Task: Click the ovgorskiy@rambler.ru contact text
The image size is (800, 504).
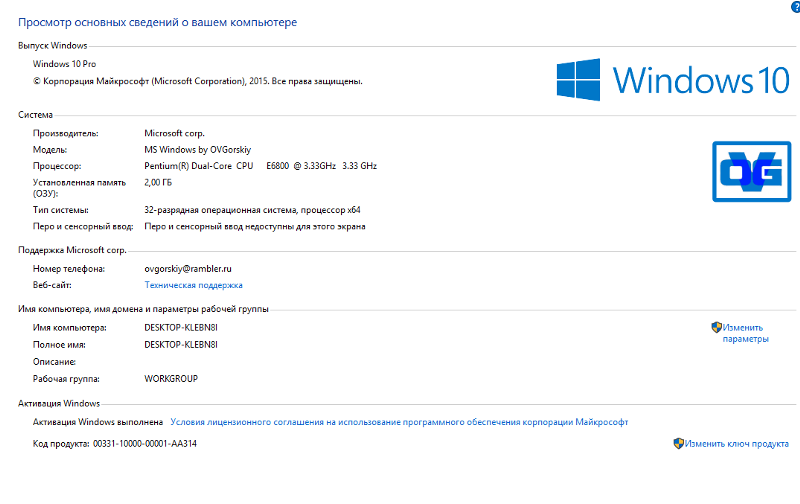Action: [188, 269]
